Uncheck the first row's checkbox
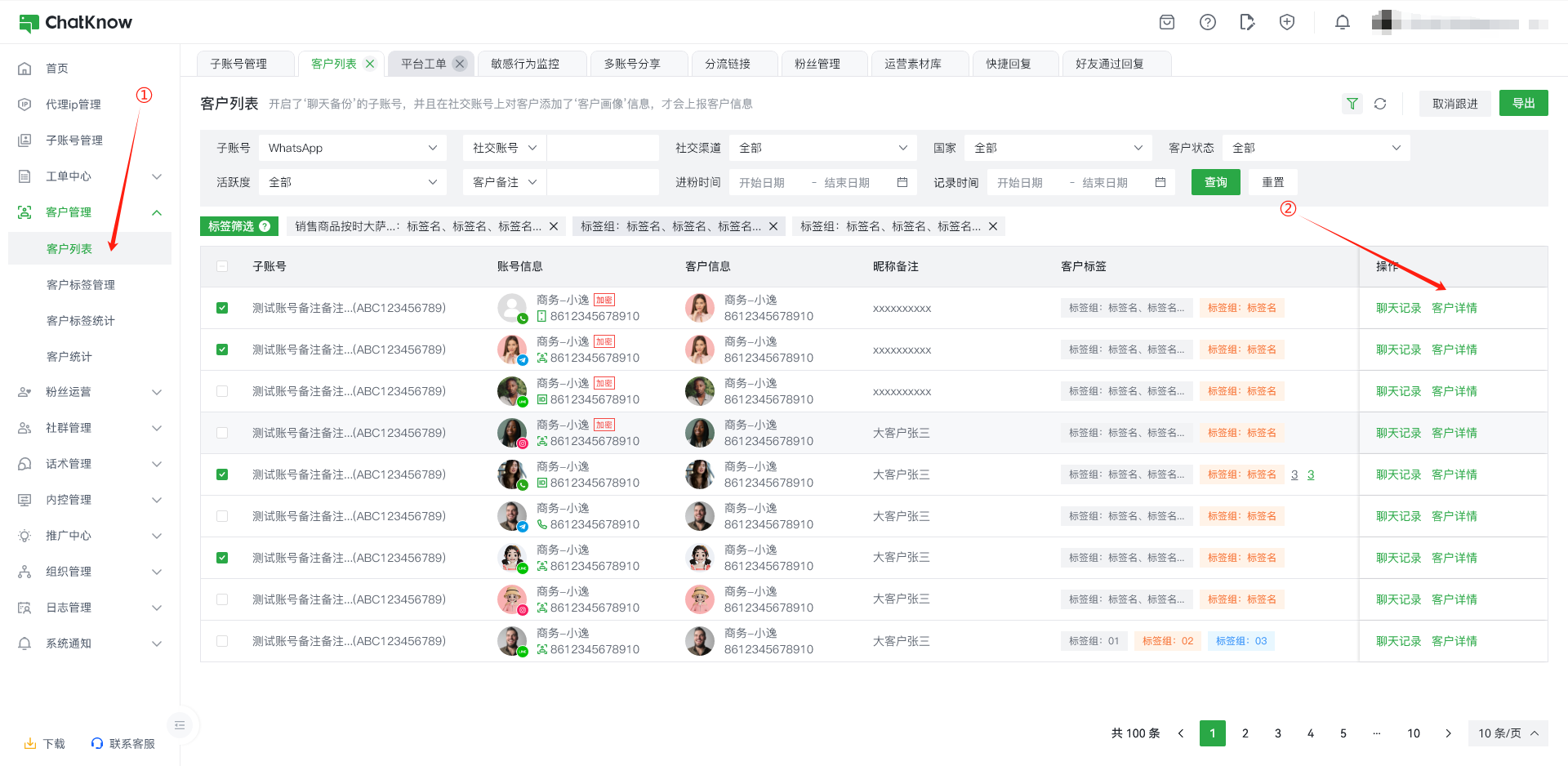Image resolution: width=1568 pixels, height=766 pixels. point(222,308)
